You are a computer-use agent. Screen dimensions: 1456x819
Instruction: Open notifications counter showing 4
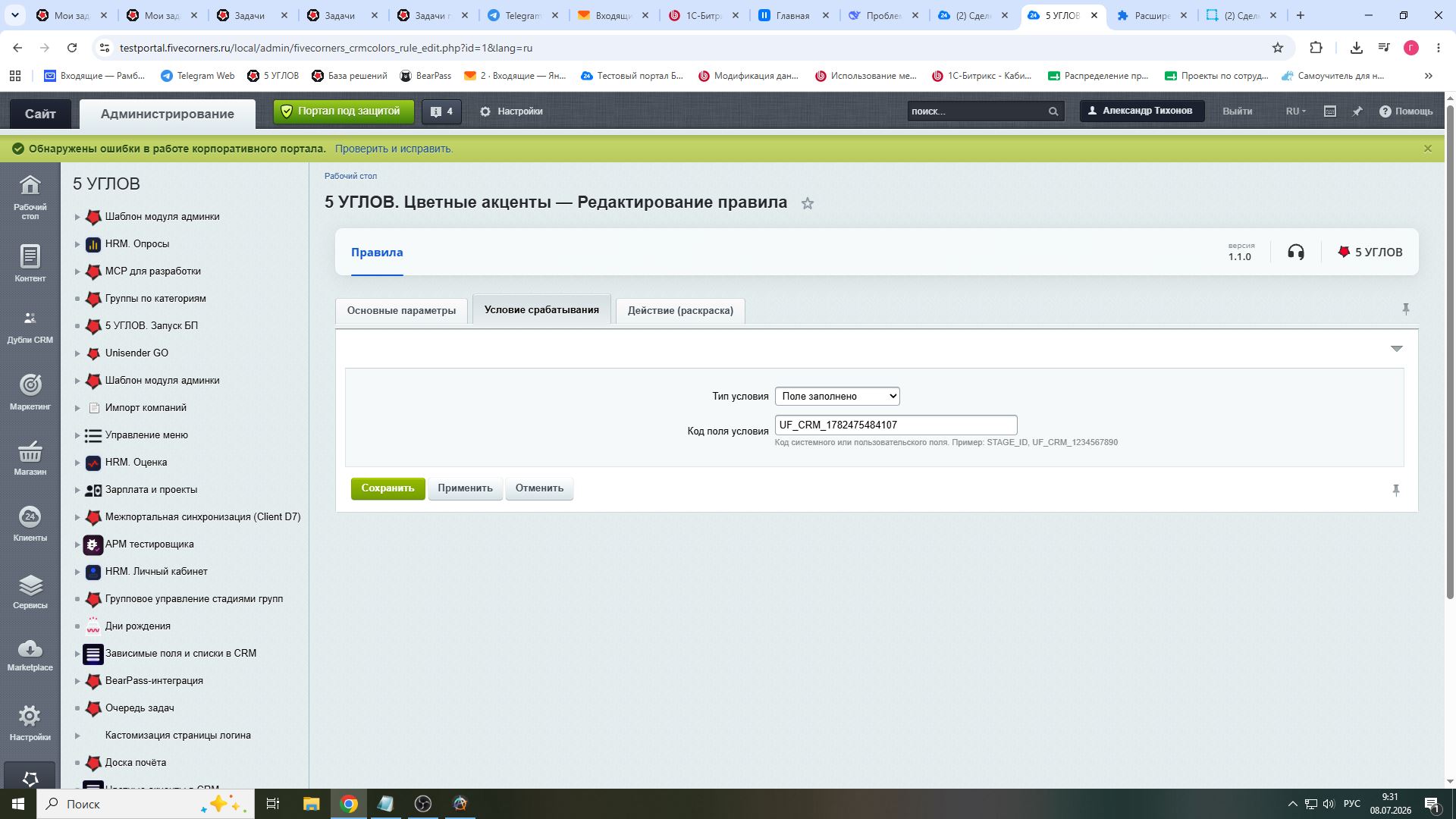pos(441,111)
